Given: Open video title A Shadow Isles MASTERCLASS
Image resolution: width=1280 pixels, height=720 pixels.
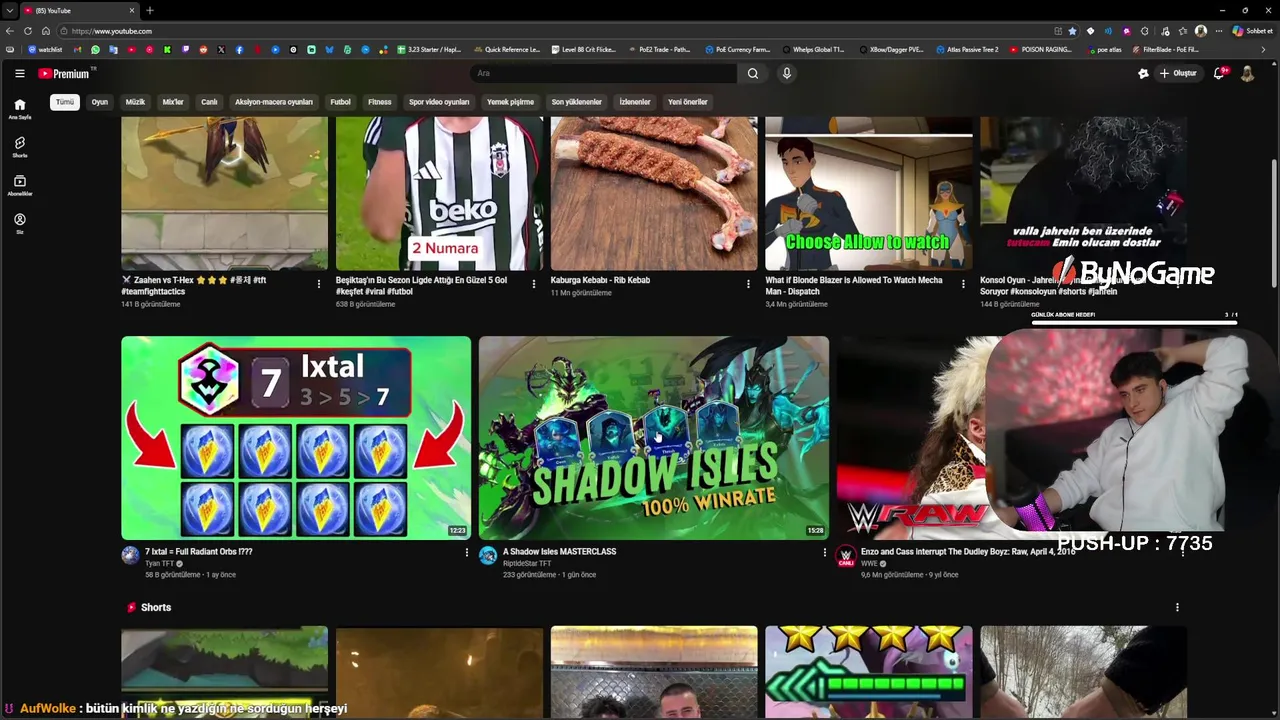Looking at the screenshot, I should point(559,551).
